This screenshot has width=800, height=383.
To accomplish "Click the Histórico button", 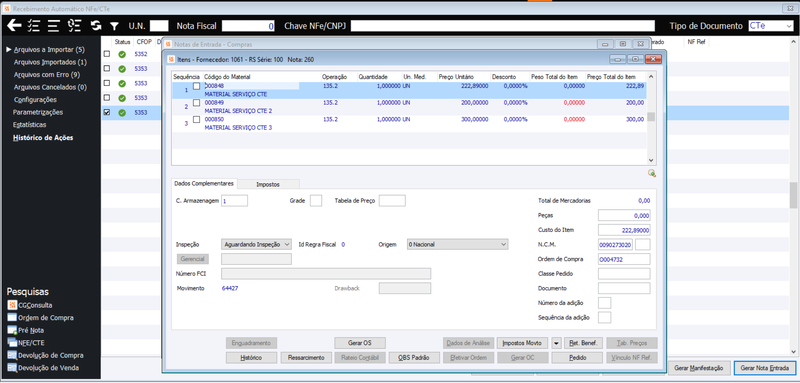I will click(x=251, y=358).
